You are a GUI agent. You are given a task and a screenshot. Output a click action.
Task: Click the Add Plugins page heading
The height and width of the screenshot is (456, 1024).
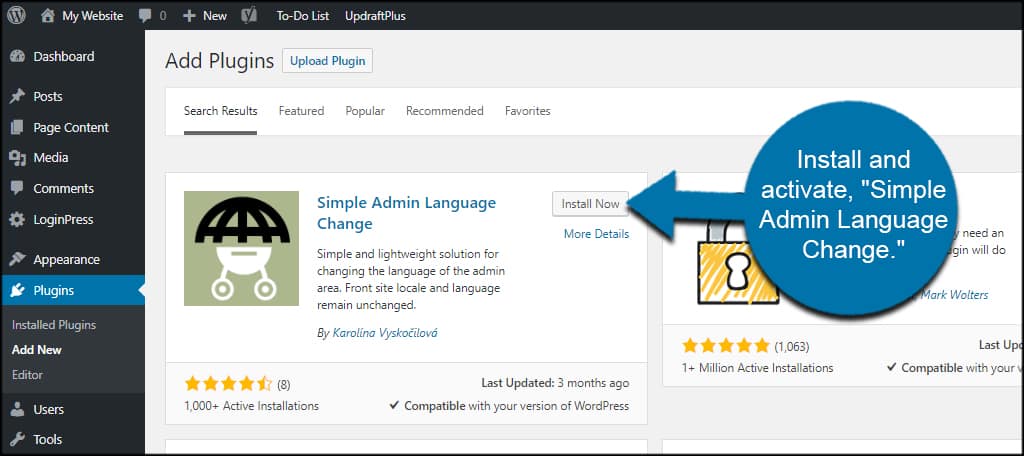tap(219, 61)
